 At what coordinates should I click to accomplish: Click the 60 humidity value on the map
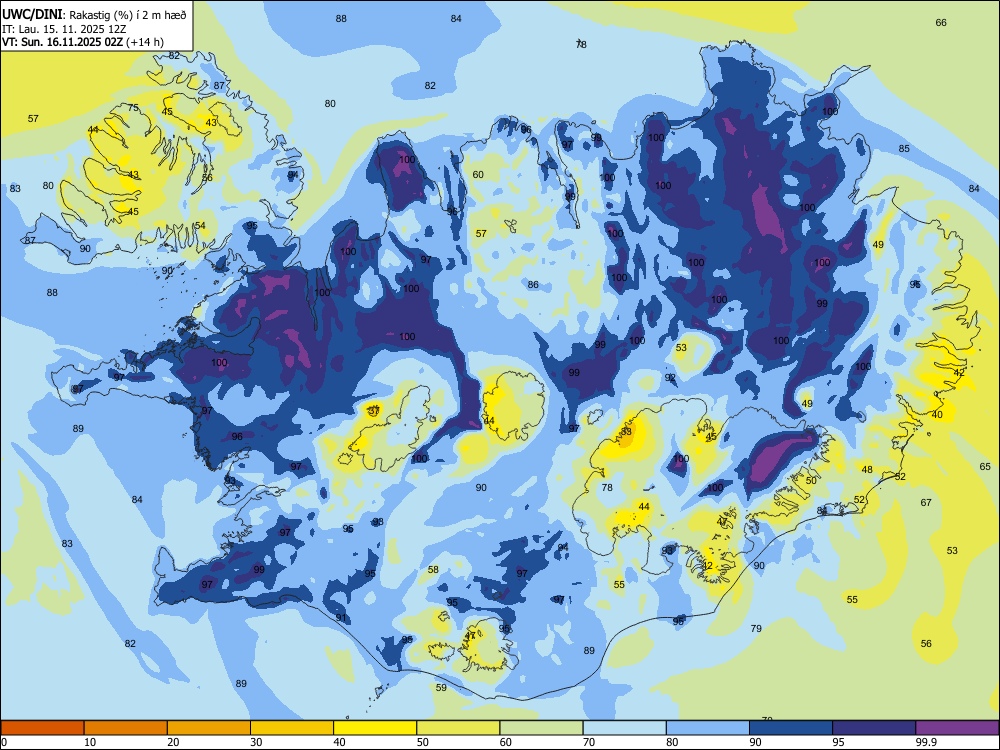[478, 174]
